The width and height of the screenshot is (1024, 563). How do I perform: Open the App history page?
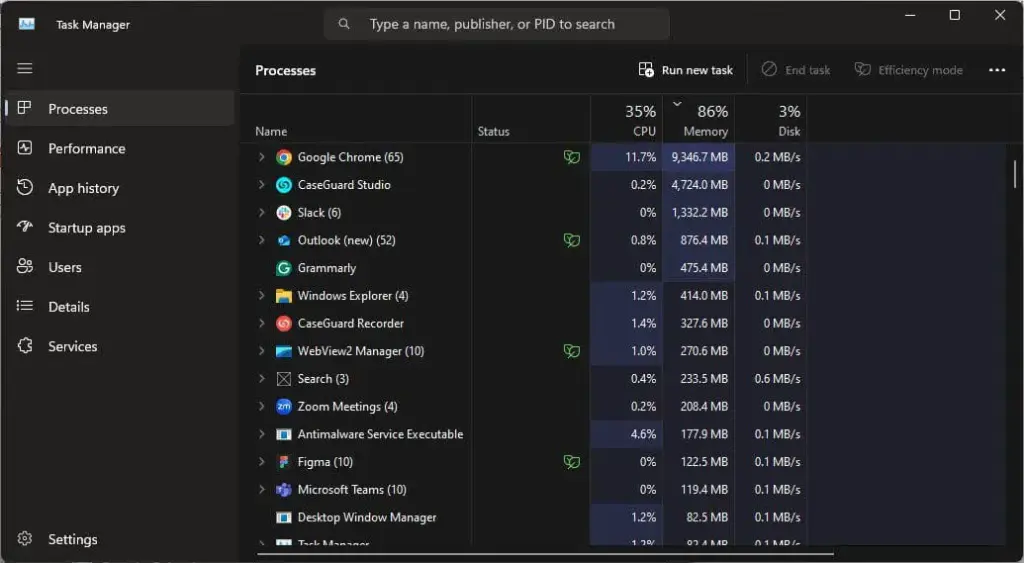[x=120, y=188]
